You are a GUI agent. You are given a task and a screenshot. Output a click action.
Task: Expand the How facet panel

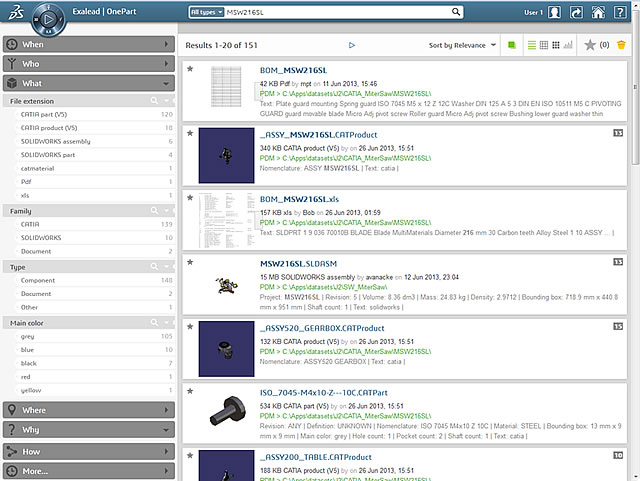click(89, 452)
